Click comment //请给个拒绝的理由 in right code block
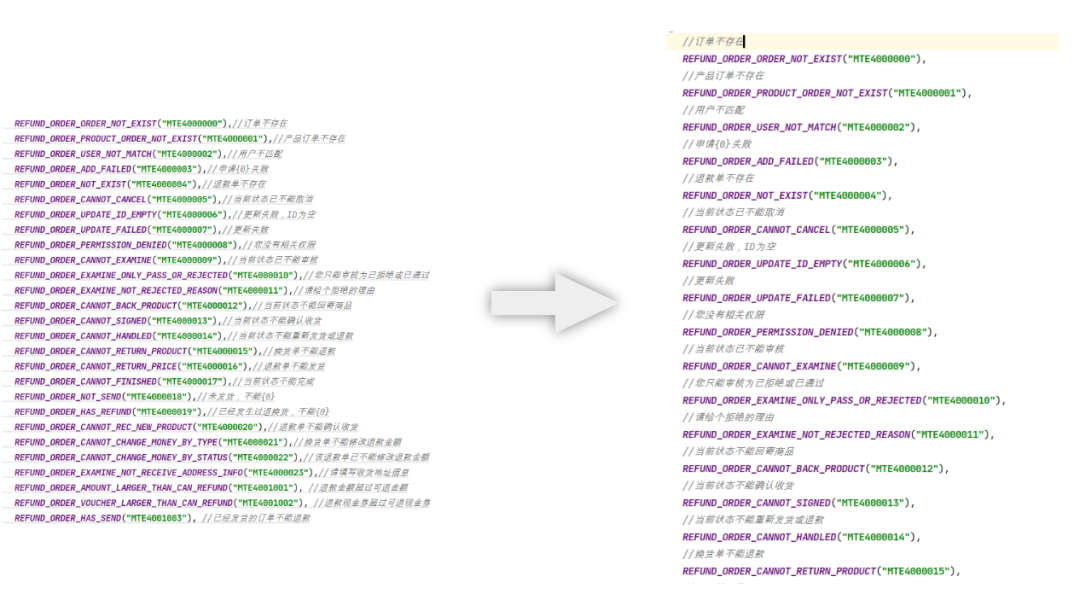 729,418
